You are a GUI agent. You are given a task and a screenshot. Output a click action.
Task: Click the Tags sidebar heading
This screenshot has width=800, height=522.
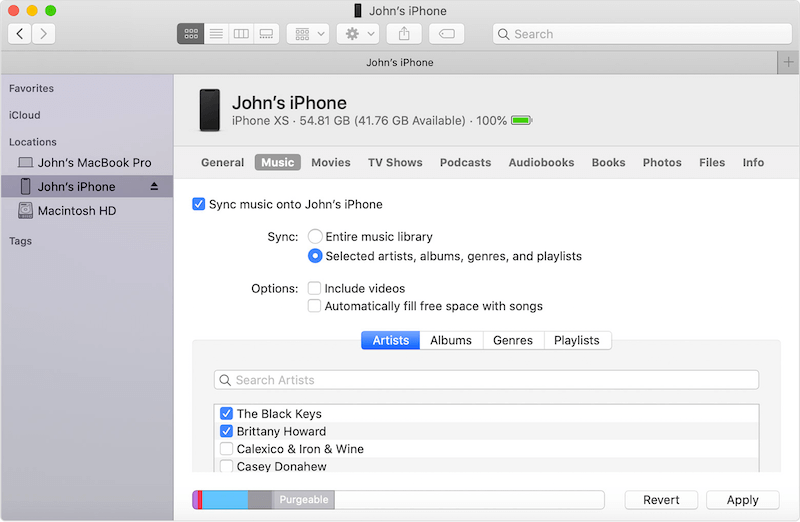click(x=20, y=241)
